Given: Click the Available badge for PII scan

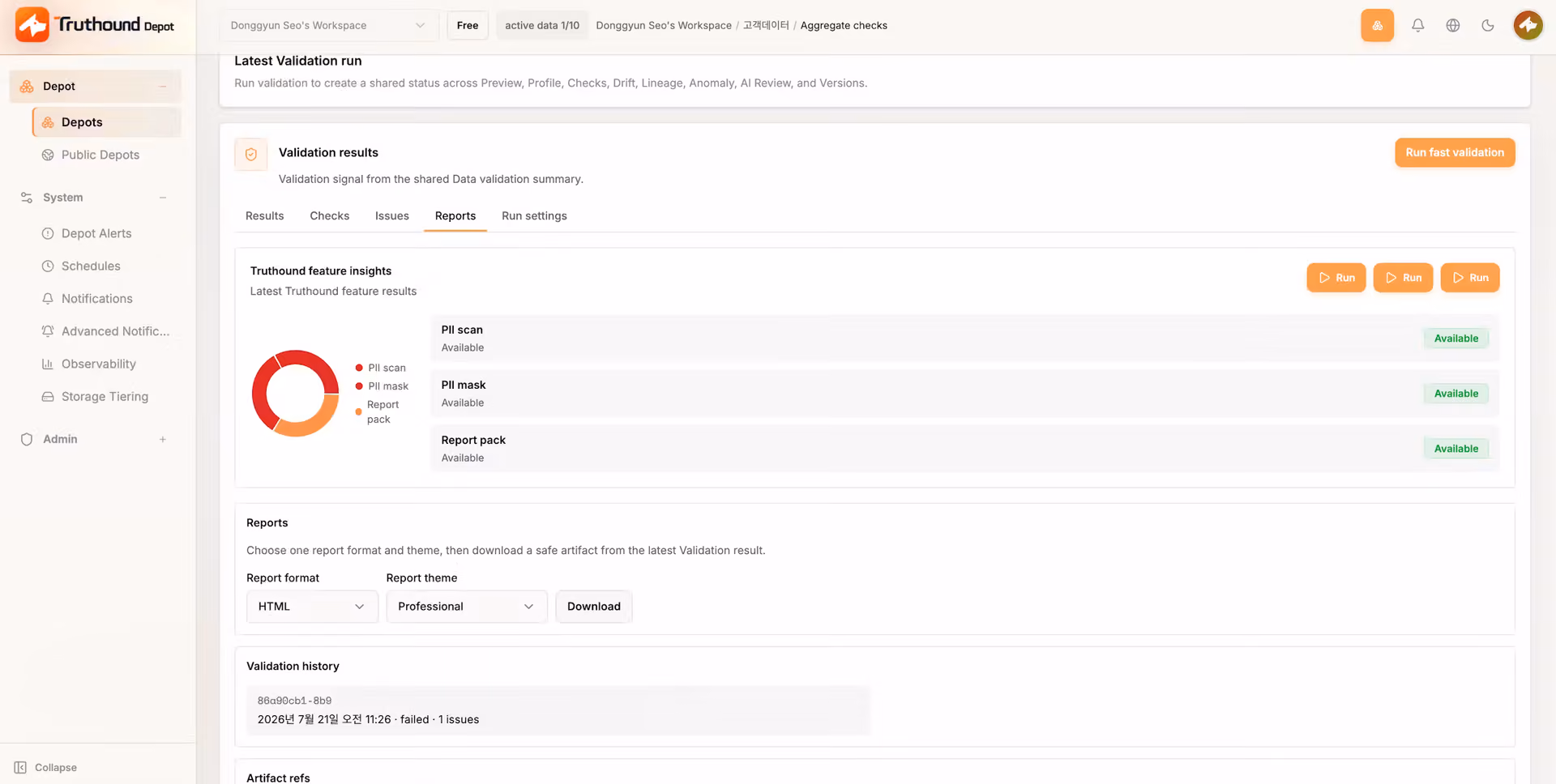Looking at the screenshot, I should point(1456,339).
